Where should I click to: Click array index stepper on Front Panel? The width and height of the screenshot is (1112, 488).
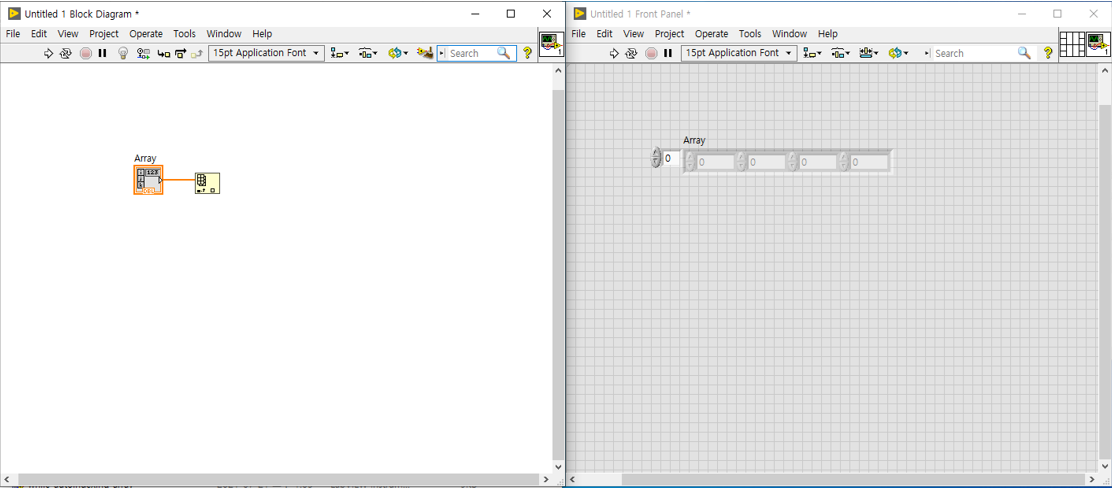[x=655, y=157]
